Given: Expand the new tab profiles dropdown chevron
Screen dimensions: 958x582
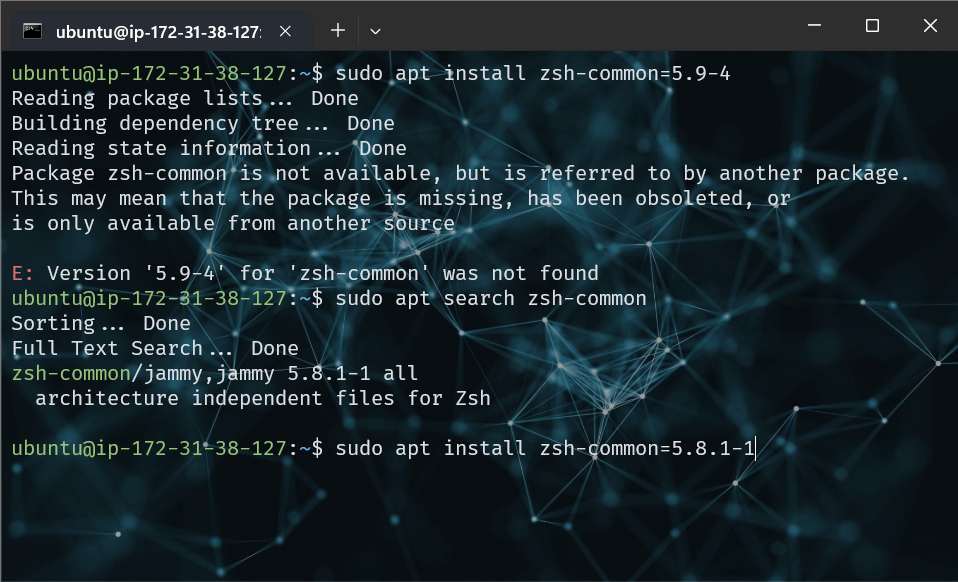Looking at the screenshot, I should coord(375,30).
